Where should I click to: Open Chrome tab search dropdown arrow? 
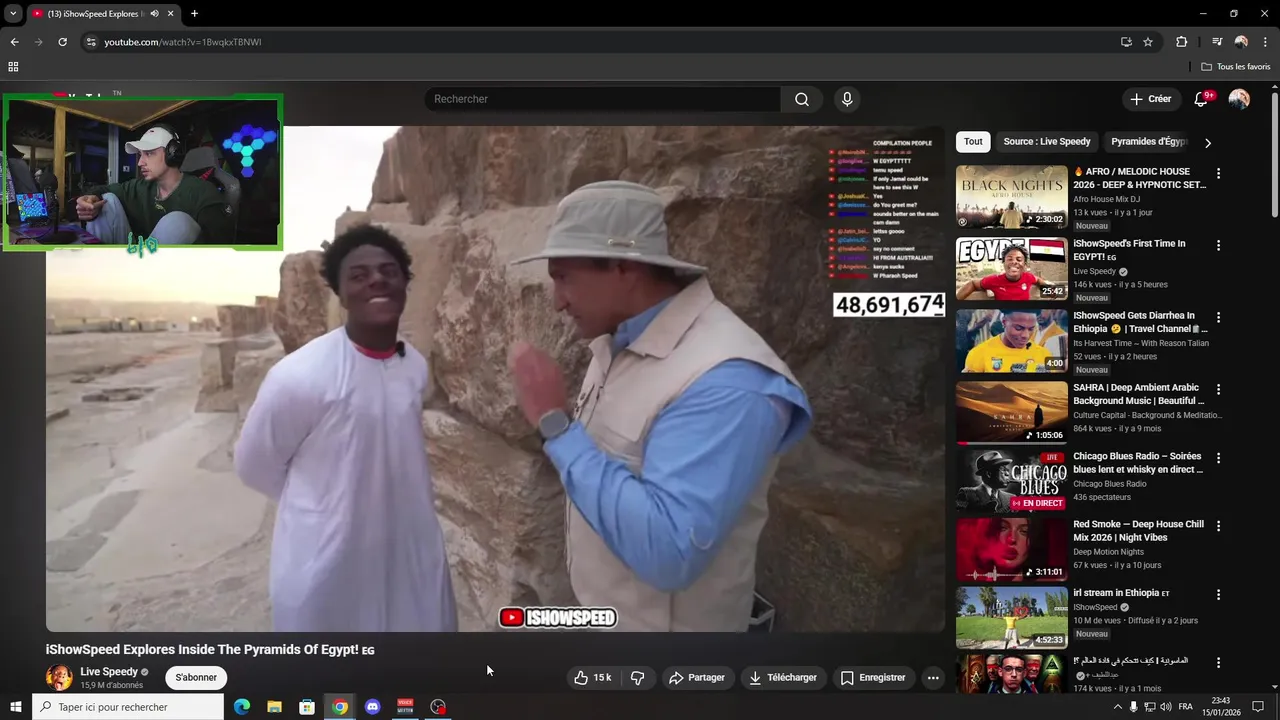(13, 13)
